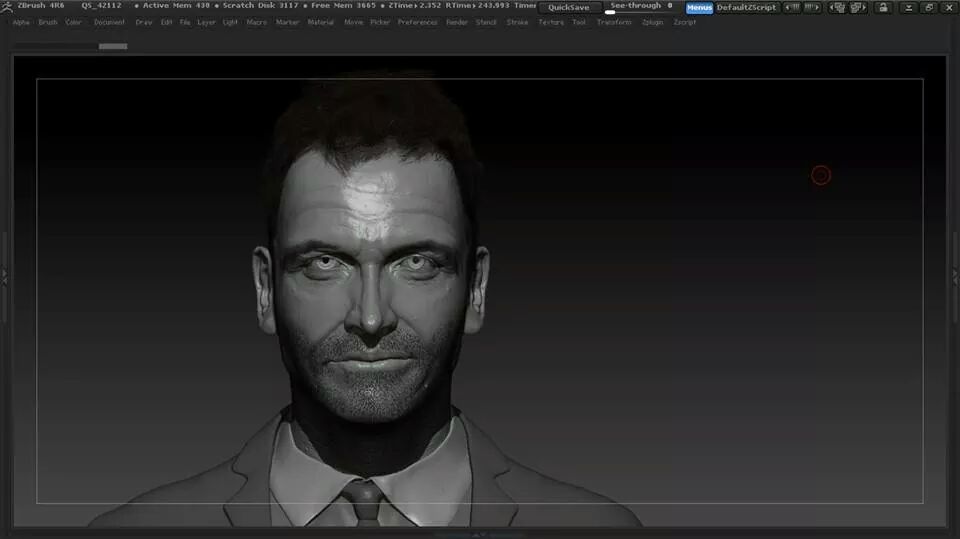Click the restore window icon
Image resolution: width=960 pixels, height=539 pixels.
tap(929, 7)
